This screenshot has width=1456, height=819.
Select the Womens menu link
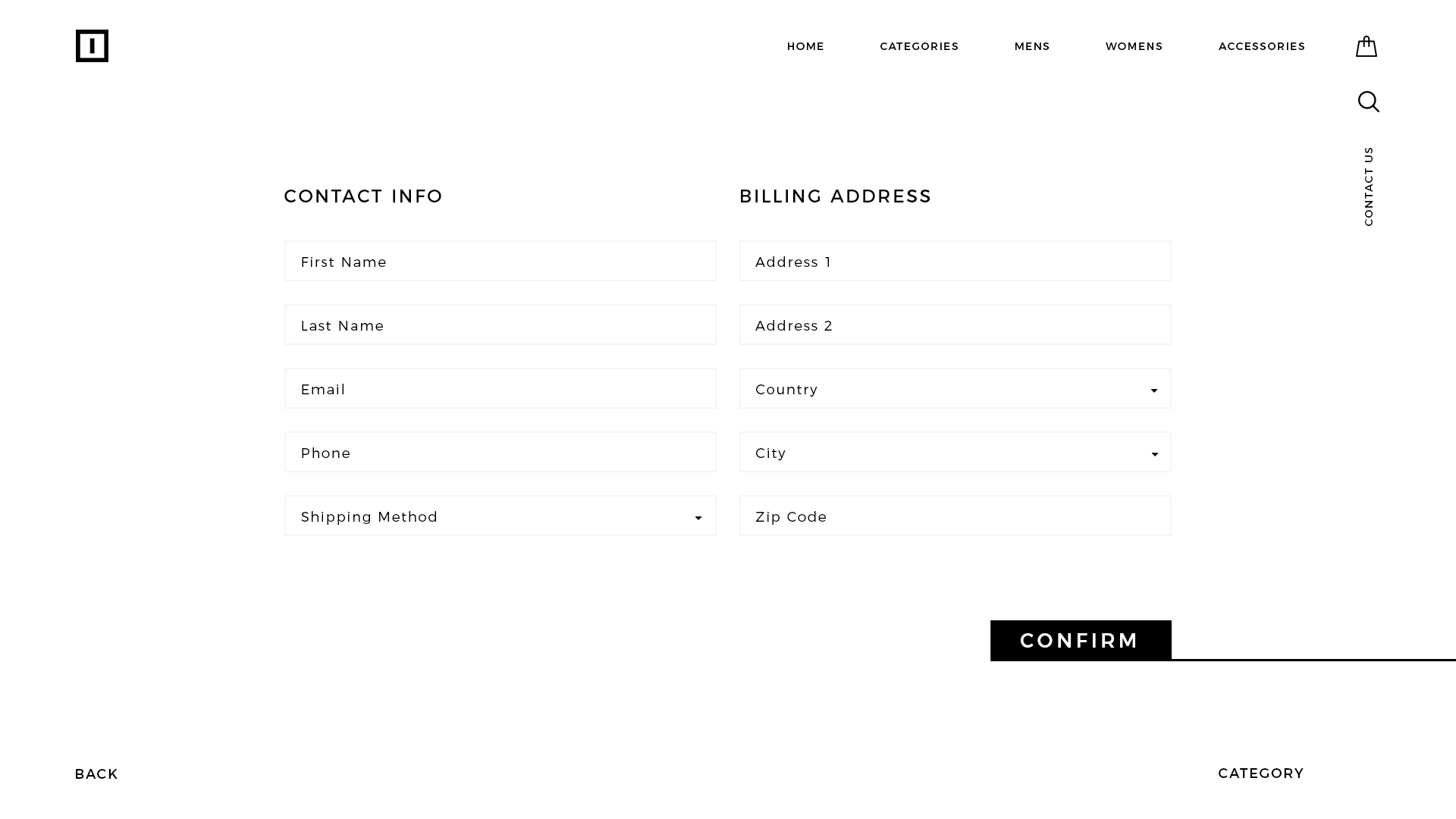(x=1134, y=46)
